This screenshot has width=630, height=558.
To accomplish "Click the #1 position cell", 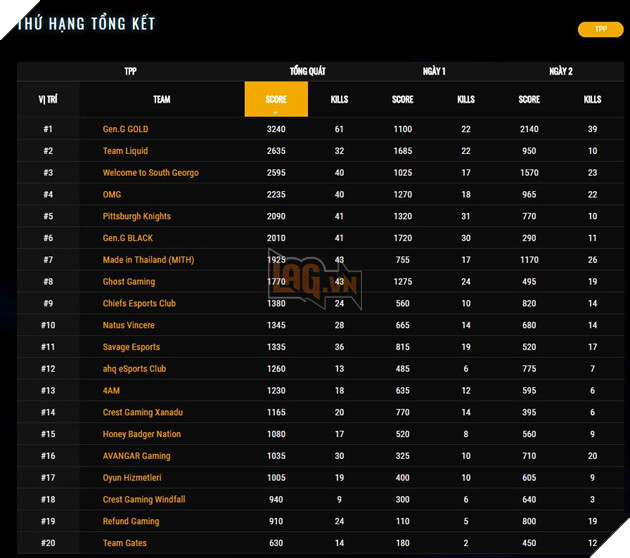I will (48, 129).
